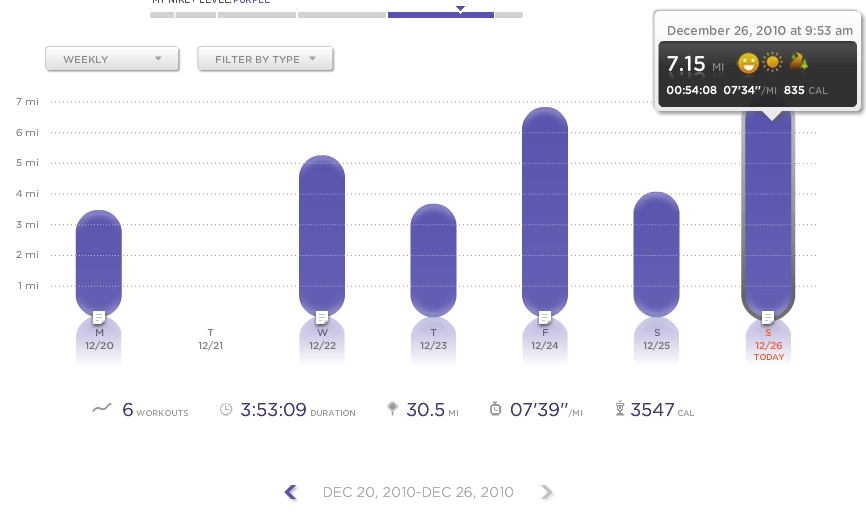Select the Saturday 12/25 run bar
The image size is (866, 517).
656,255
